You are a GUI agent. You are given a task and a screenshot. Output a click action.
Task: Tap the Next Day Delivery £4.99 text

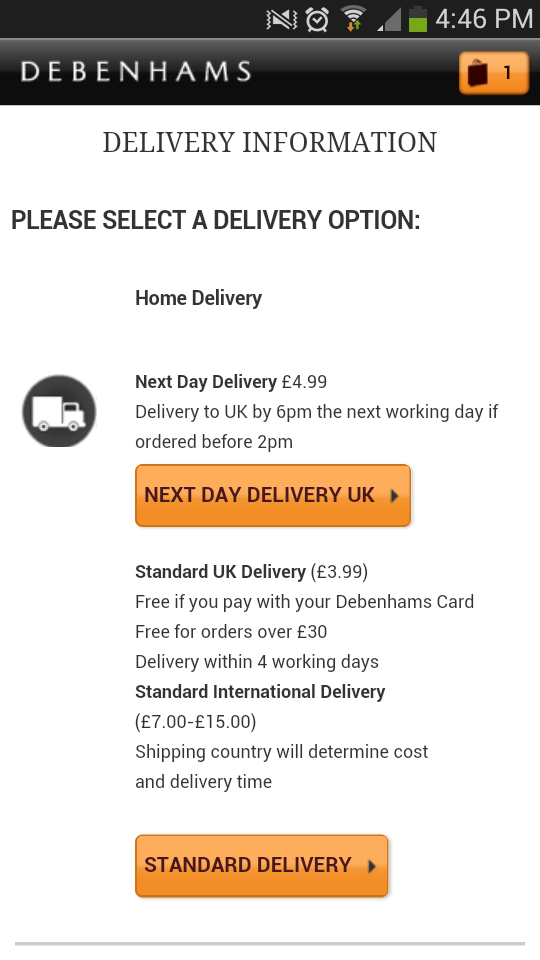231,382
